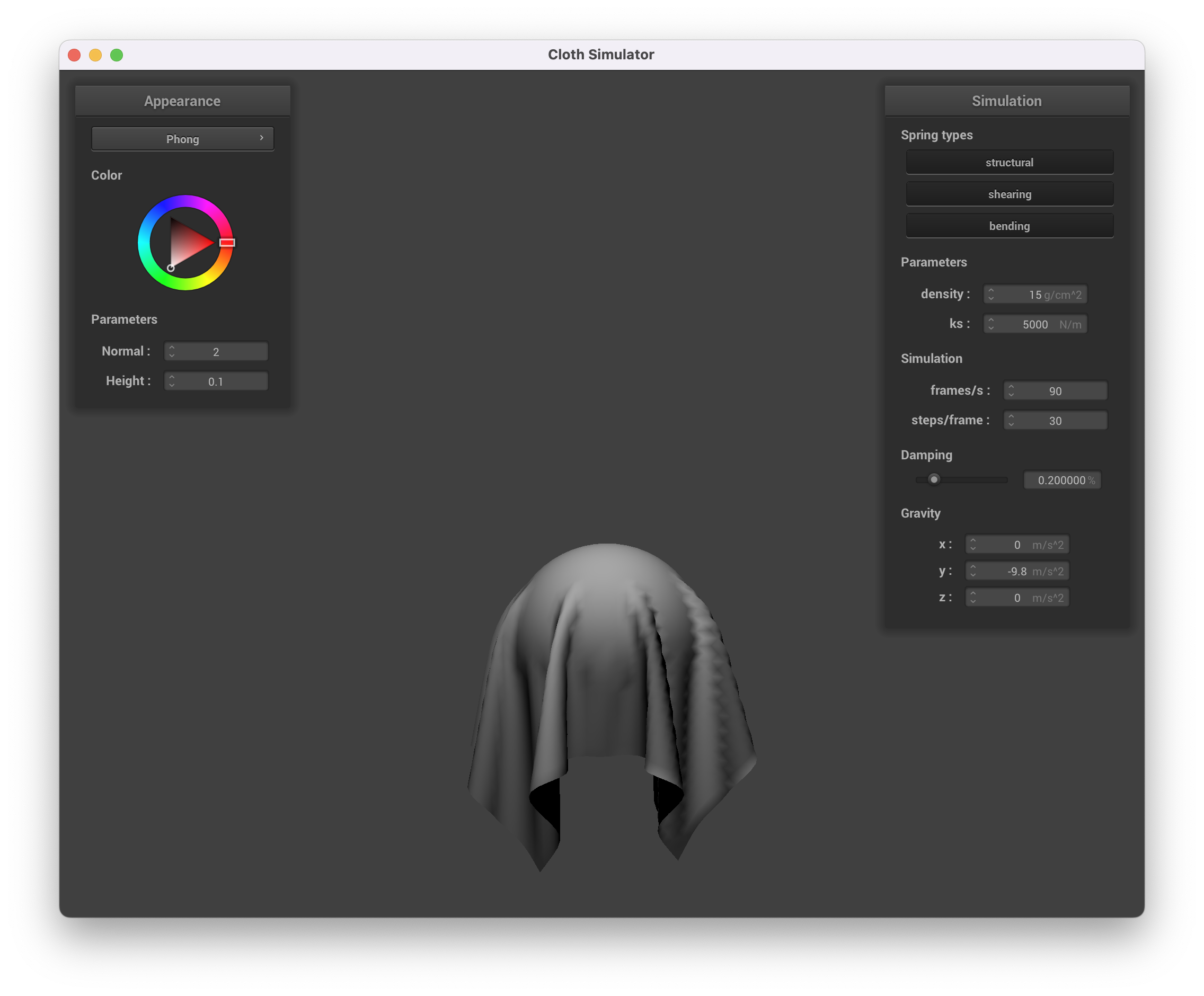1204x996 pixels.
Task: Click the Normal value field
Action: click(216, 351)
